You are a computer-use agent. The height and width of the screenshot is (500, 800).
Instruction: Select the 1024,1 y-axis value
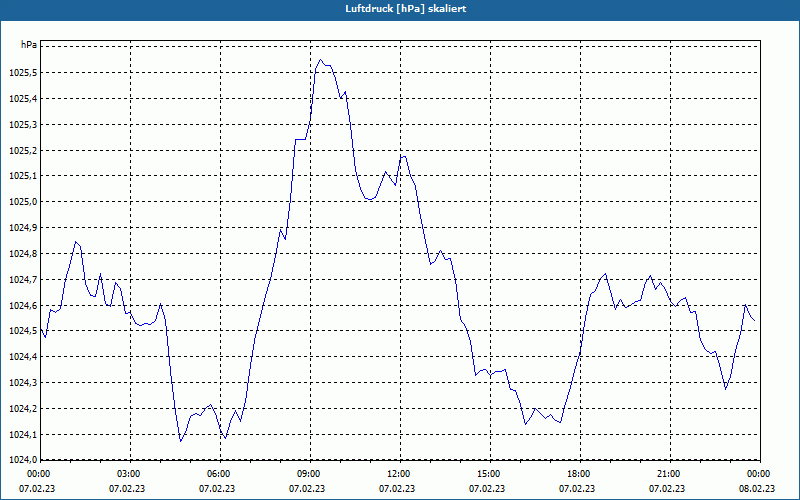pos(23,435)
